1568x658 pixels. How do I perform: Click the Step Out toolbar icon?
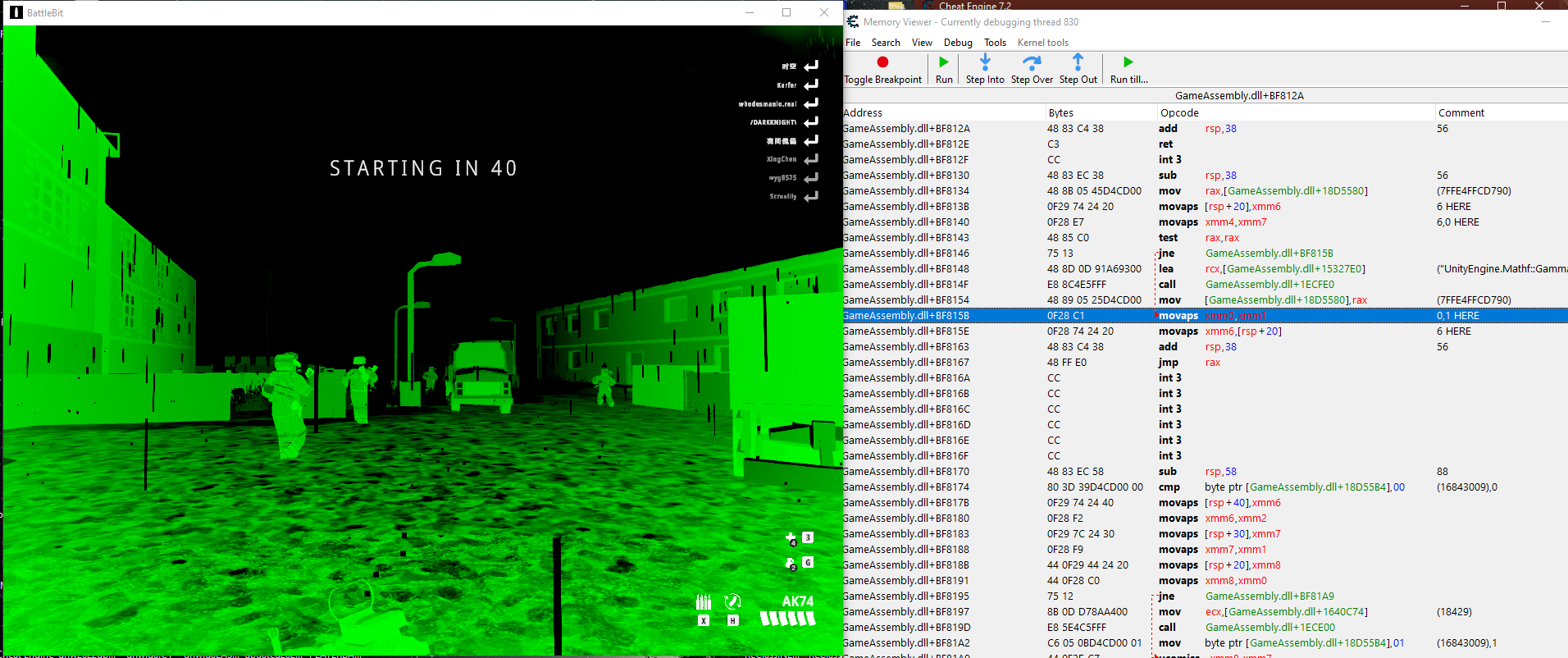click(1078, 62)
